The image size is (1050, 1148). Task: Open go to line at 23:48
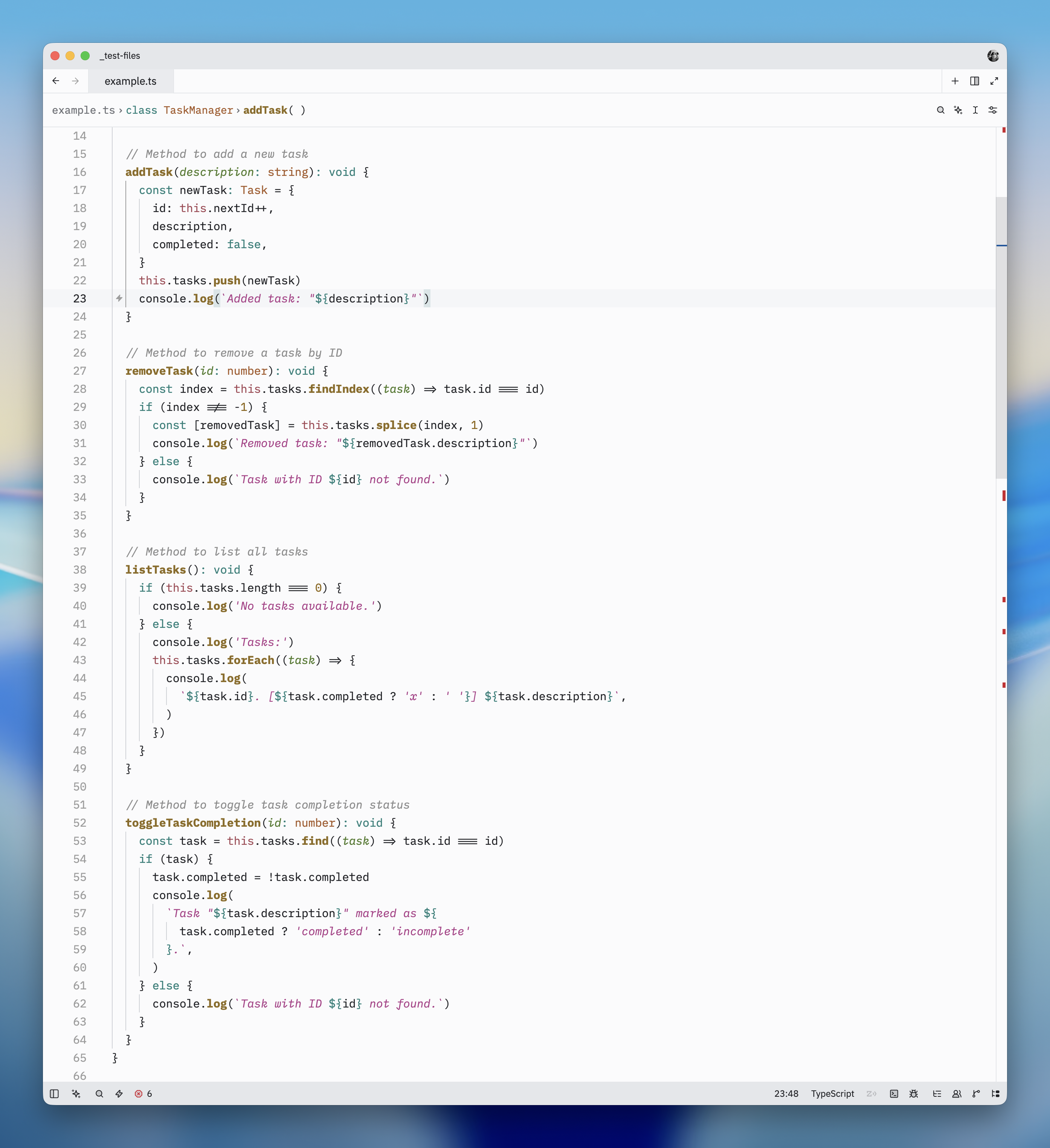pyautogui.click(x=786, y=1093)
